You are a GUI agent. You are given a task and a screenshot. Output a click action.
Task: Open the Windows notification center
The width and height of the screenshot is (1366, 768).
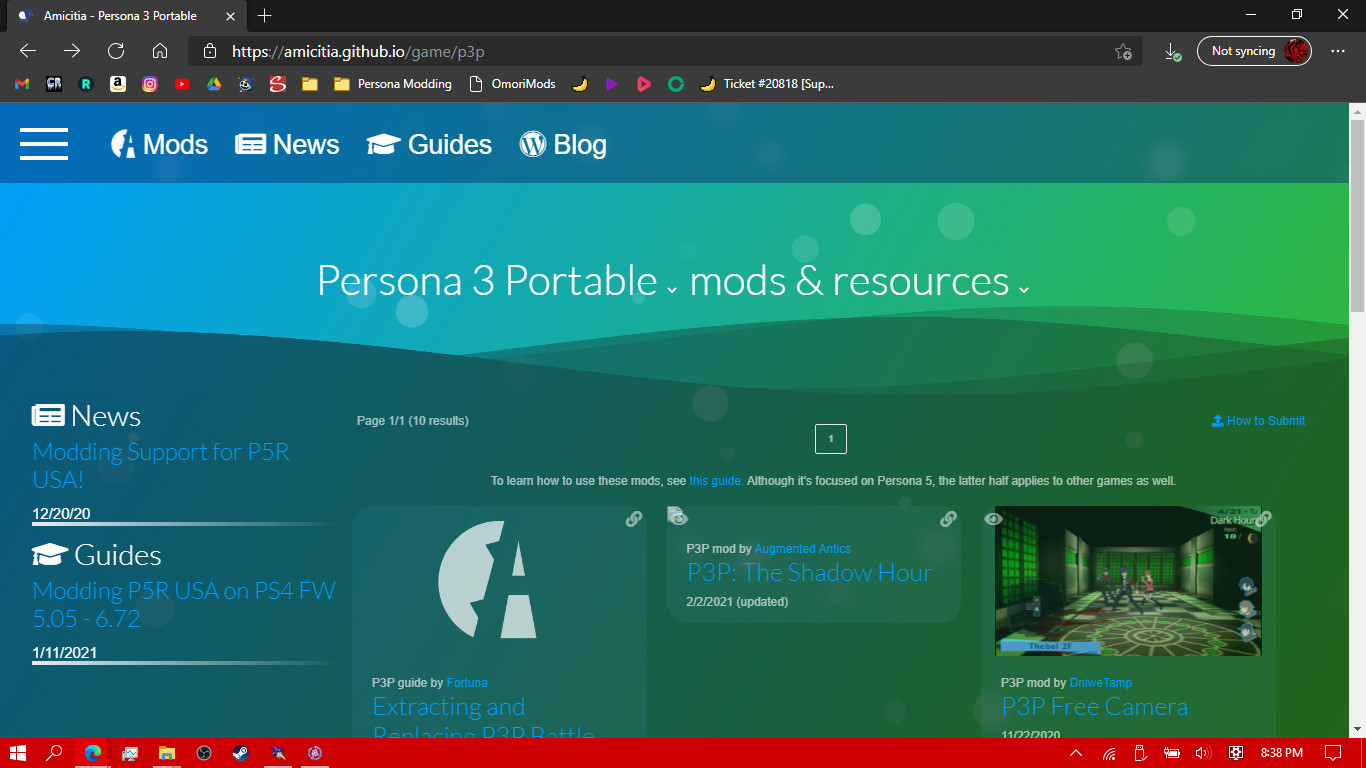click(x=1332, y=753)
